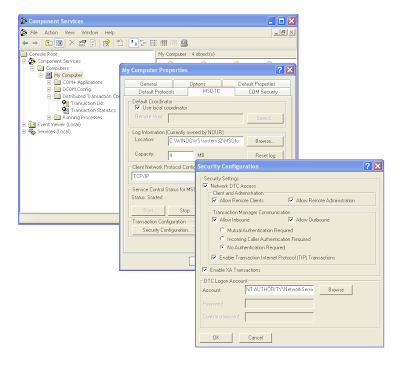400x365 pixels.
Task: Select the highlighted Large Icons view button
Action: 133,43
